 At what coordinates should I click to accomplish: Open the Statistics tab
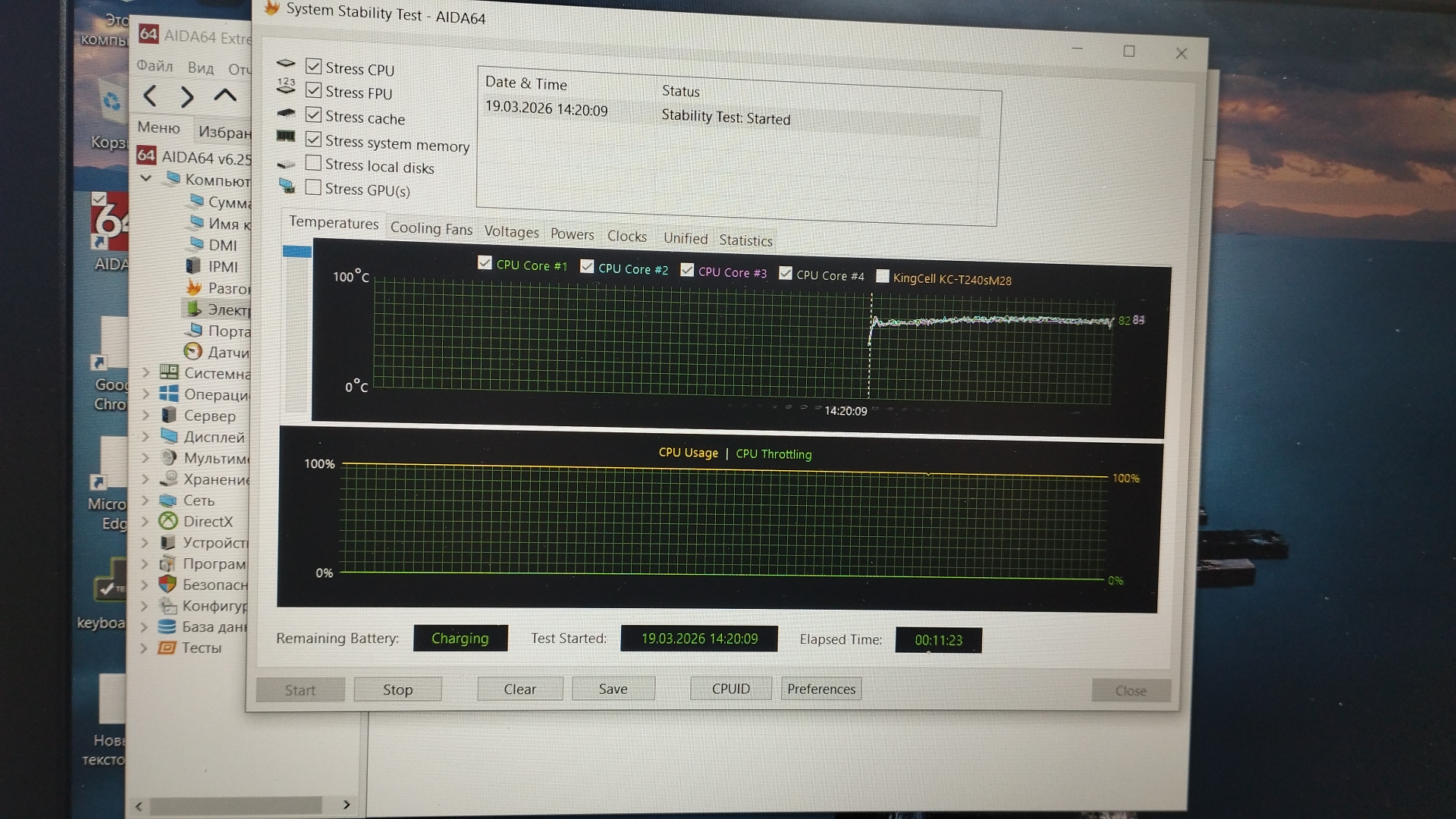click(x=745, y=240)
